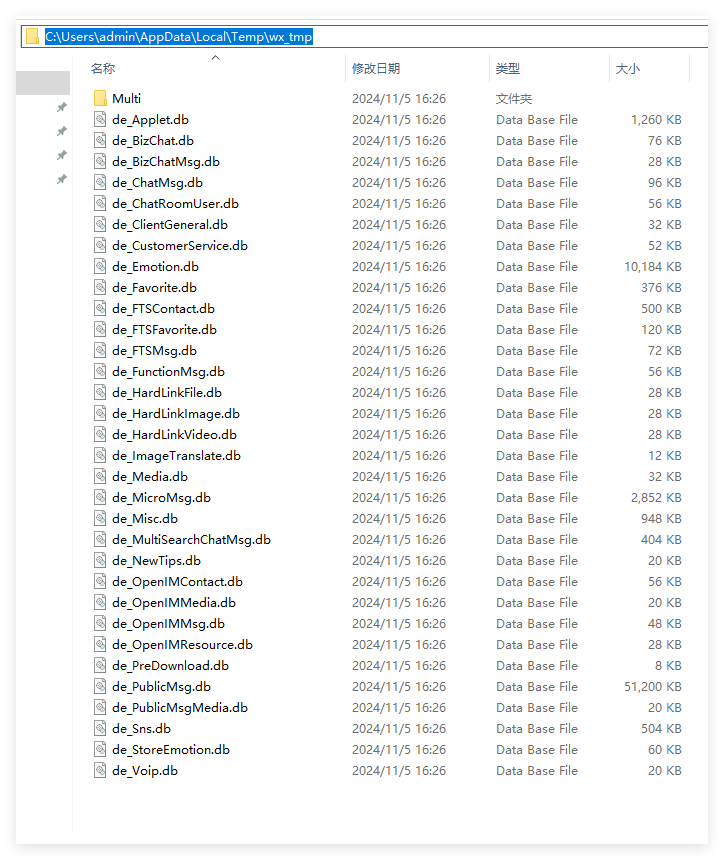Click the 504 KB size value
The image size is (724, 860).
(661, 728)
